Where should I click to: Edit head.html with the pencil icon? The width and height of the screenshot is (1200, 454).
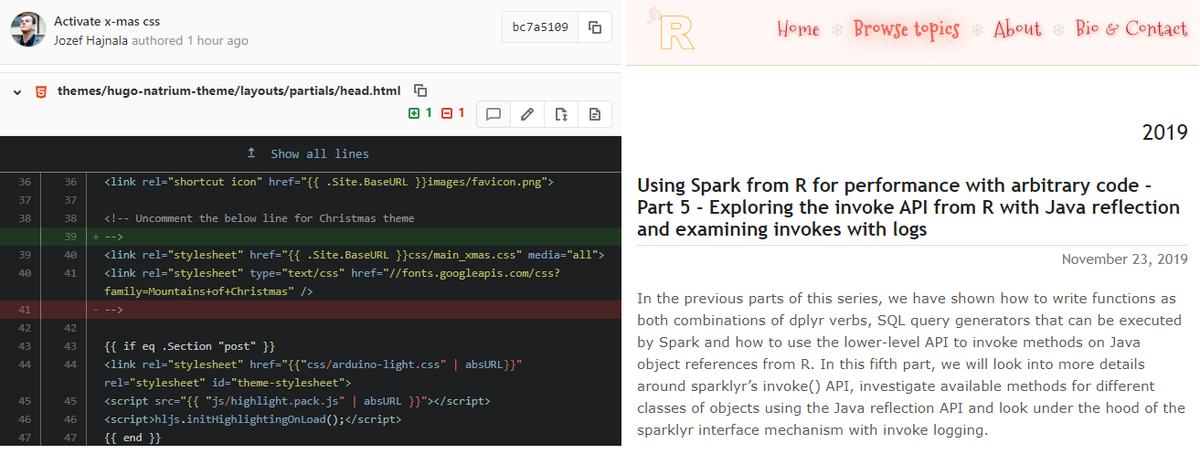[x=527, y=114]
